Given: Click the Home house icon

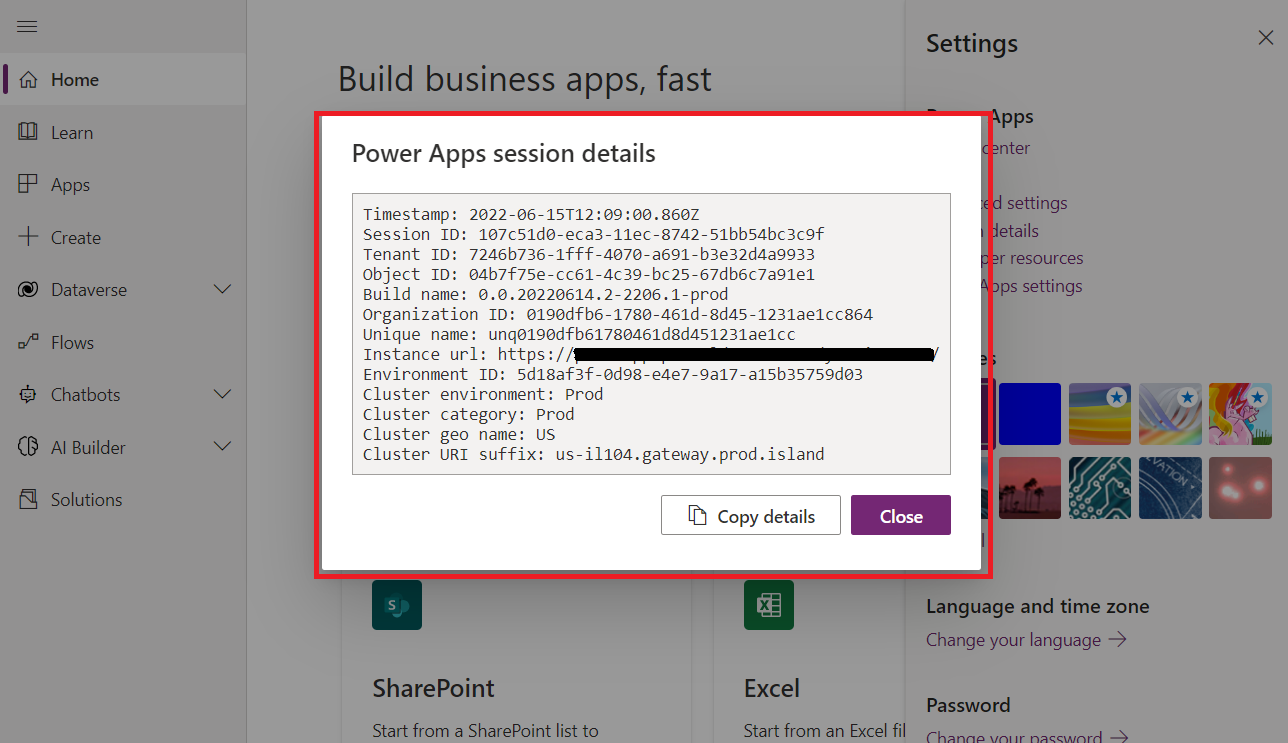Looking at the screenshot, I should click(28, 80).
